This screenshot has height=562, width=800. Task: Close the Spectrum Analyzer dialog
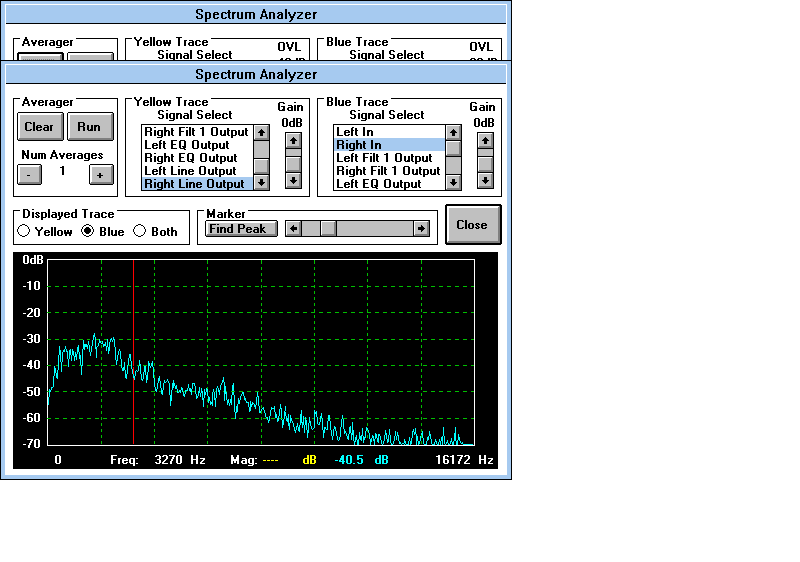472,225
